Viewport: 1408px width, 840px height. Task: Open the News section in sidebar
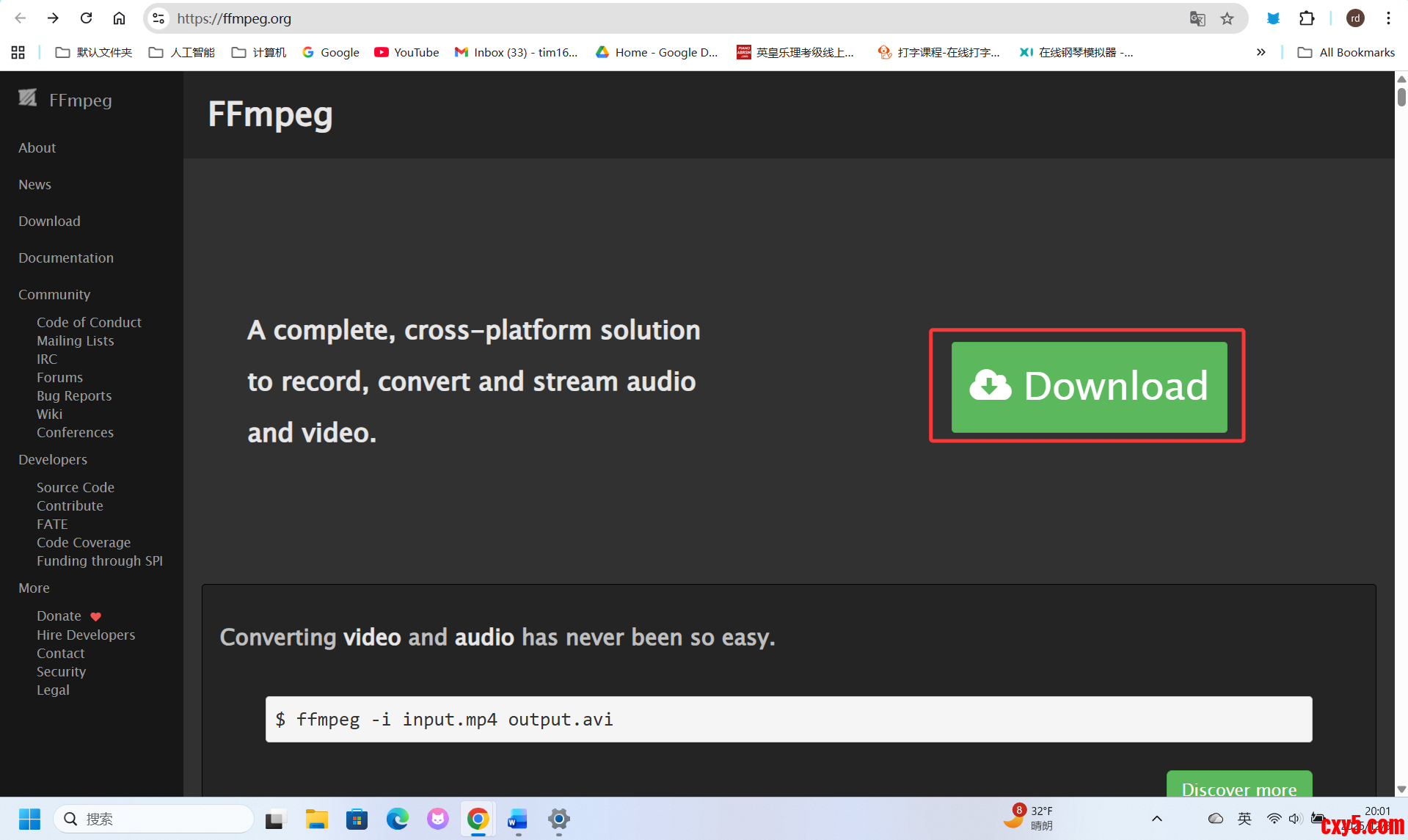pyautogui.click(x=34, y=184)
